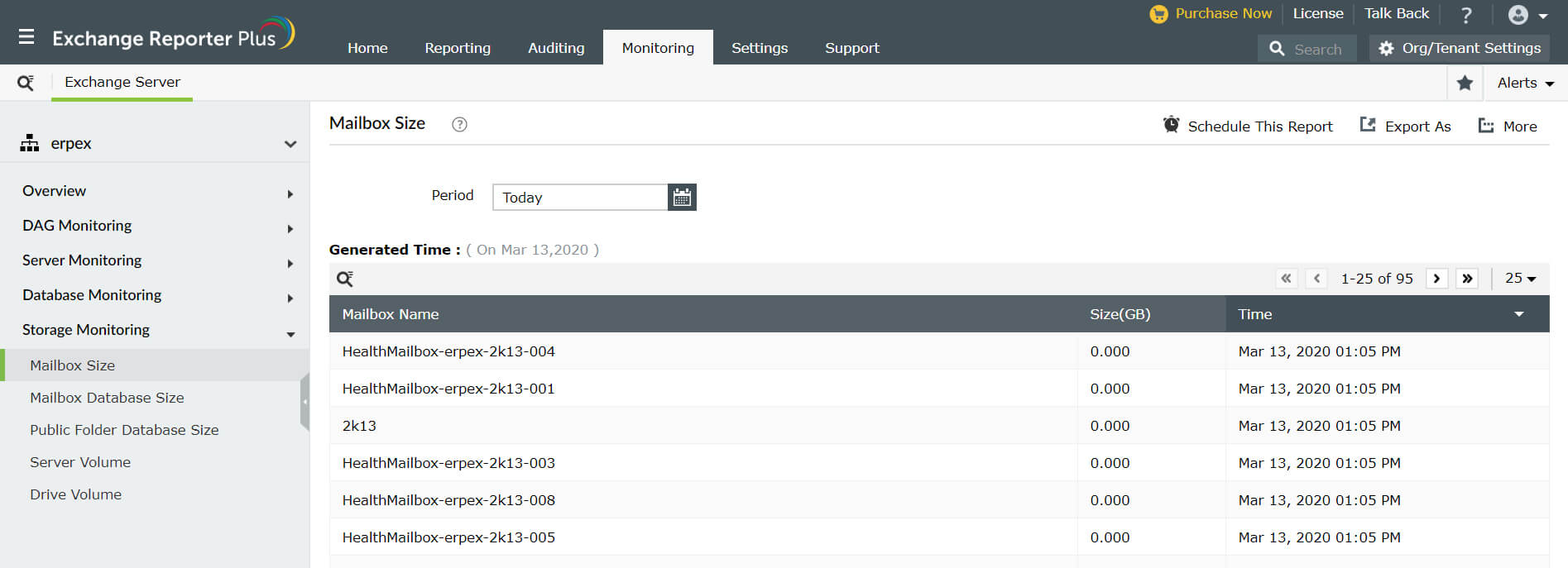Sort by Mailbox Name column header
This screenshot has width=1568, height=568.
tap(391, 314)
